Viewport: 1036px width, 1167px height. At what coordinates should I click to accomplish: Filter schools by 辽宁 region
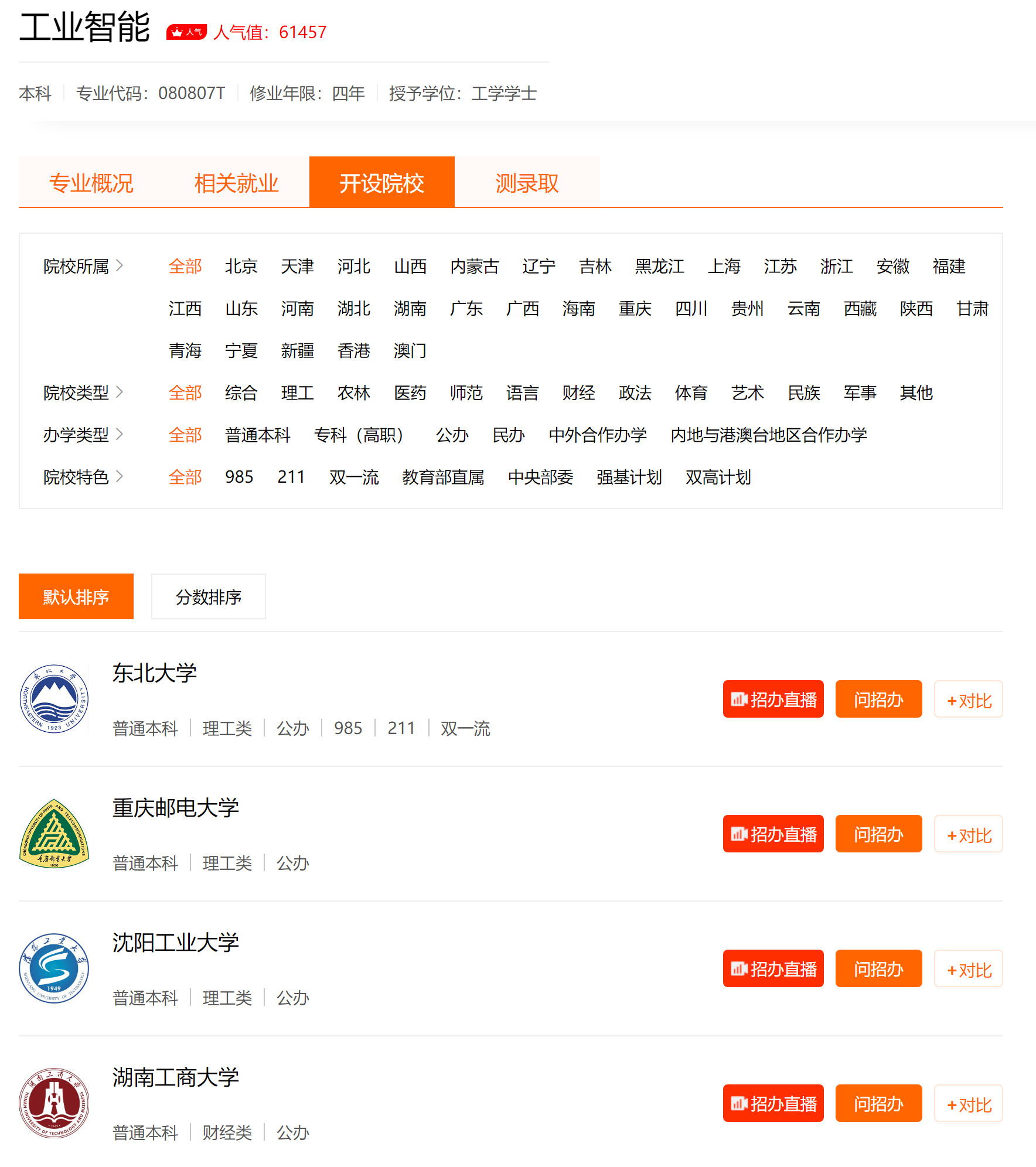click(x=539, y=266)
